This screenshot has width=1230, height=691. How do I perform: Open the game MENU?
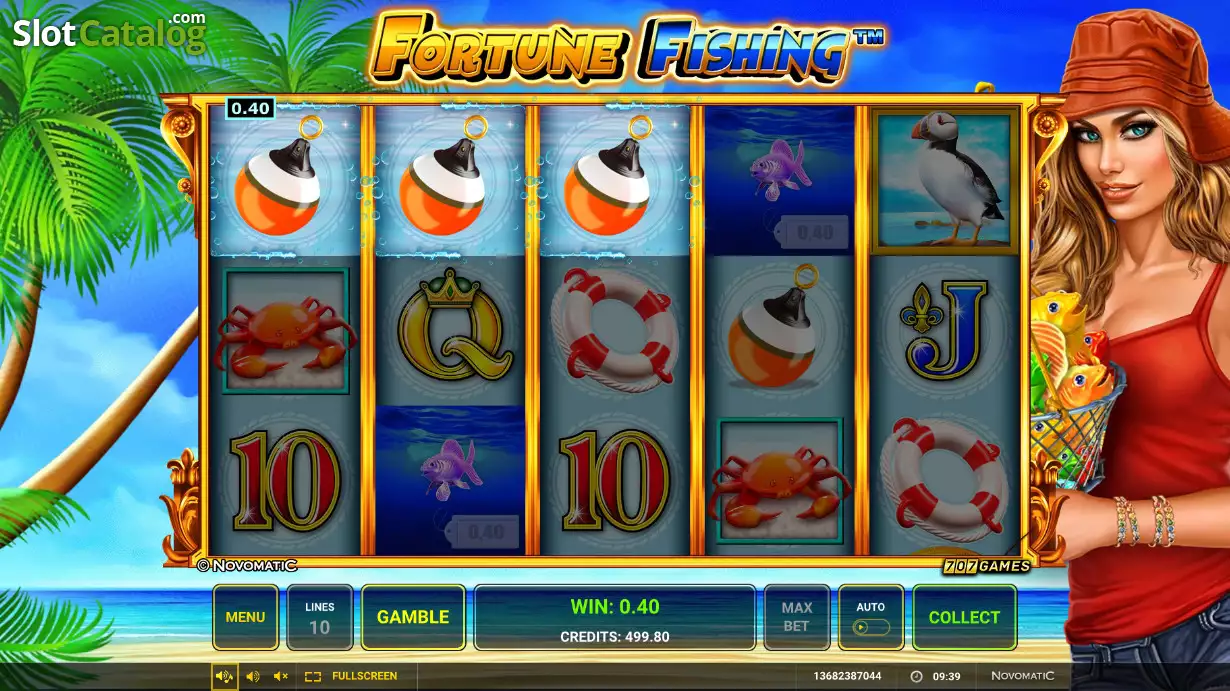245,617
